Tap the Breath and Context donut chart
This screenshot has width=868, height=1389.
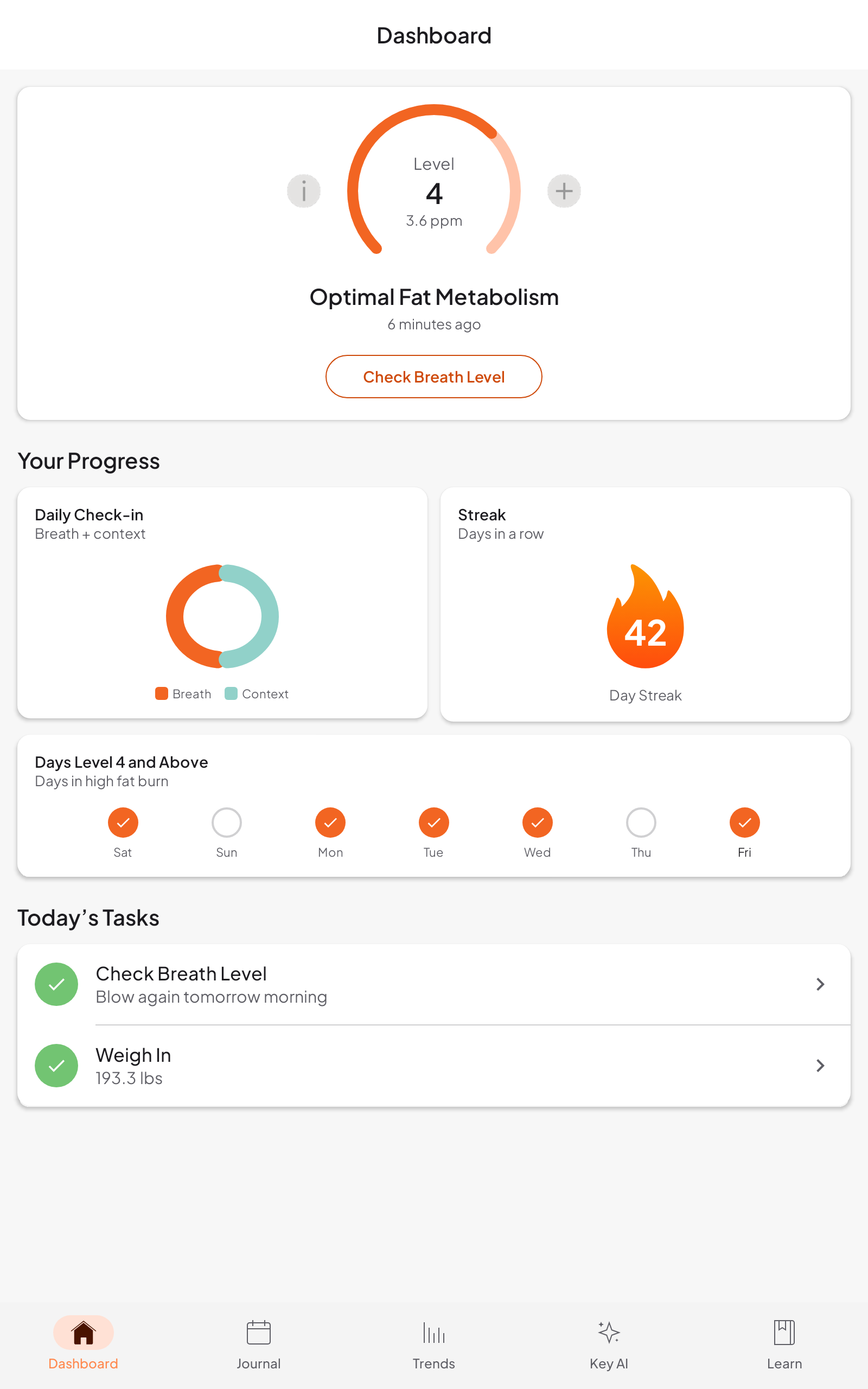click(x=222, y=616)
